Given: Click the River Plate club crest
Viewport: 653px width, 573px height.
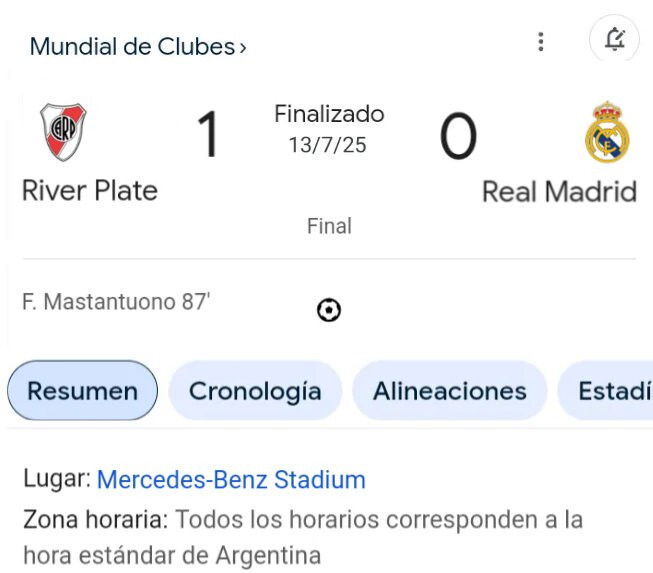Looking at the screenshot, I should tap(63, 132).
